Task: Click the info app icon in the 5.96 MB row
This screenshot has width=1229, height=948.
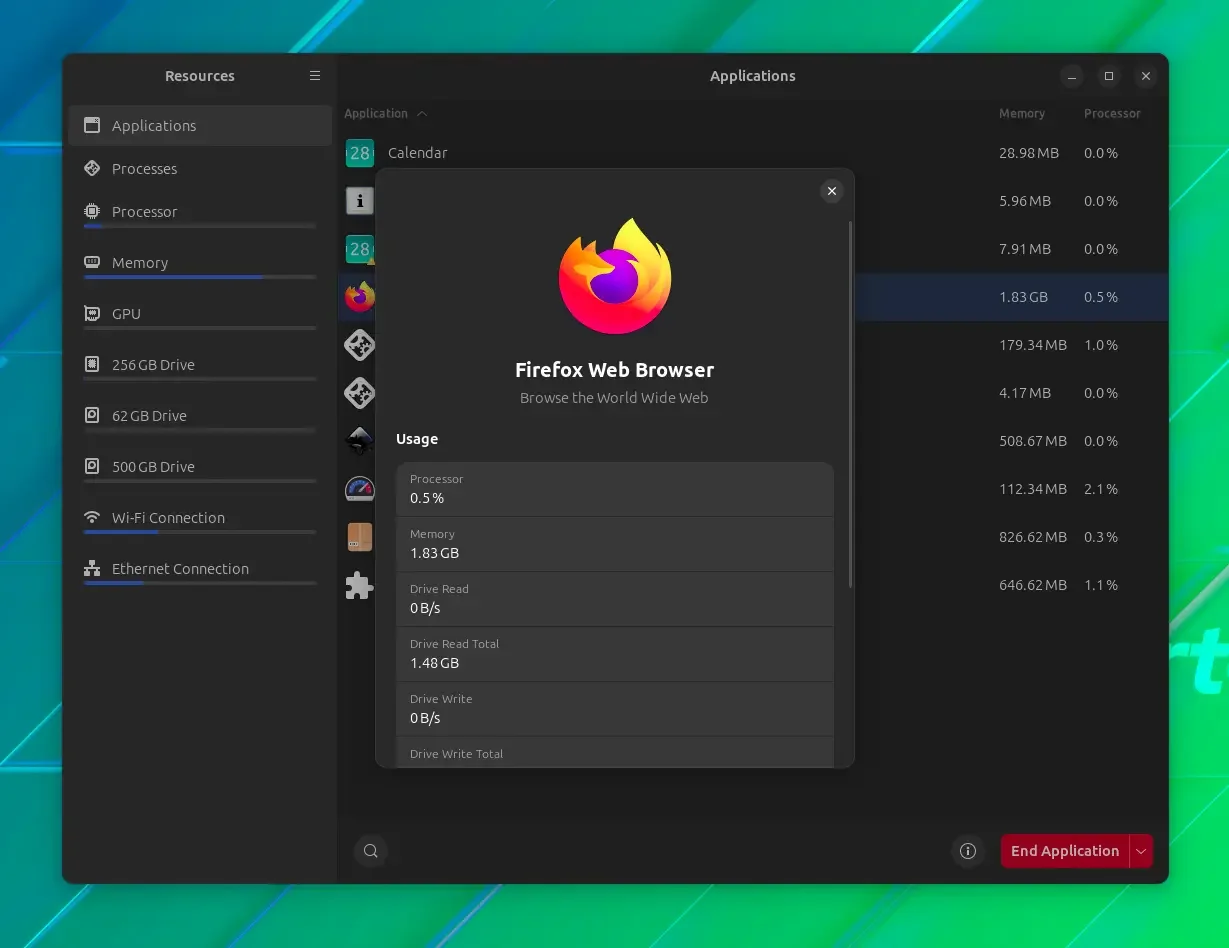Action: pyautogui.click(x=359, y=201)
